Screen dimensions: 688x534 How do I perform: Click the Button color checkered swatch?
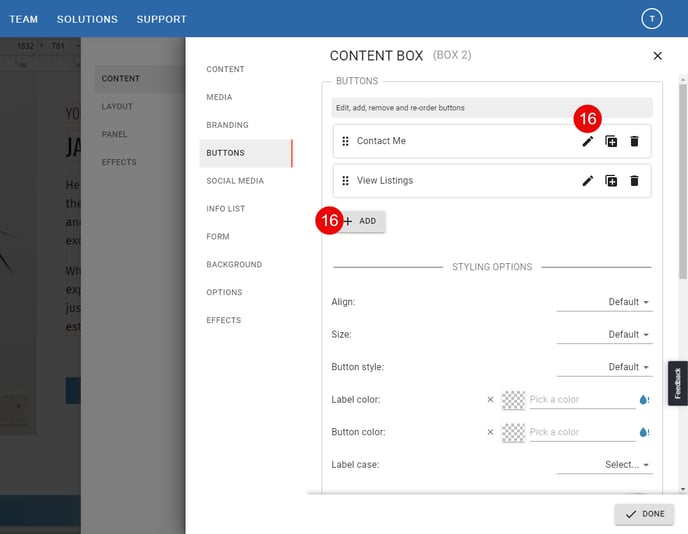[513, 432]
